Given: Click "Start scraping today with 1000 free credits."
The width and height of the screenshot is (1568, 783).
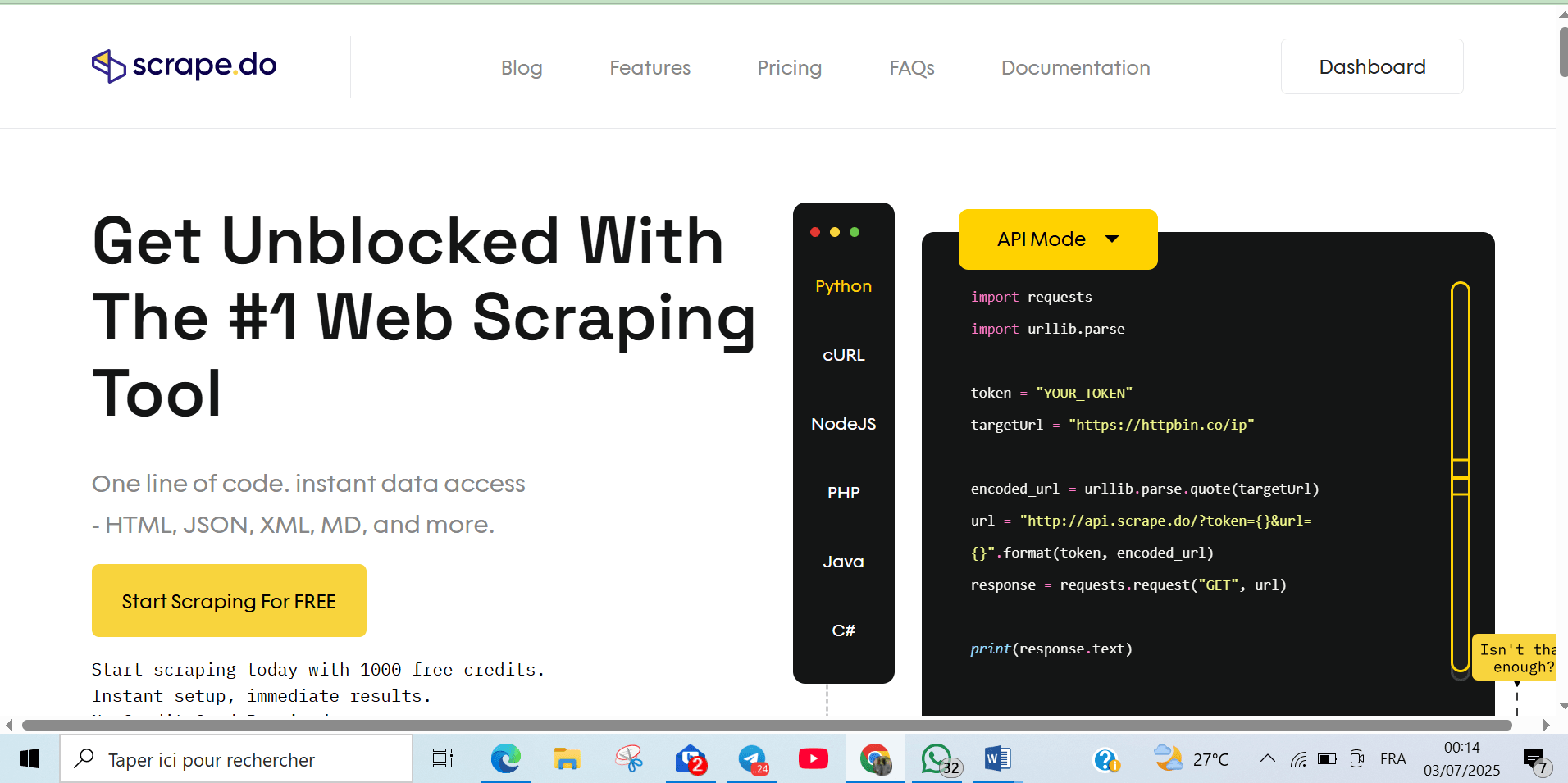Looking at the screenshot, I should (318, 670).
